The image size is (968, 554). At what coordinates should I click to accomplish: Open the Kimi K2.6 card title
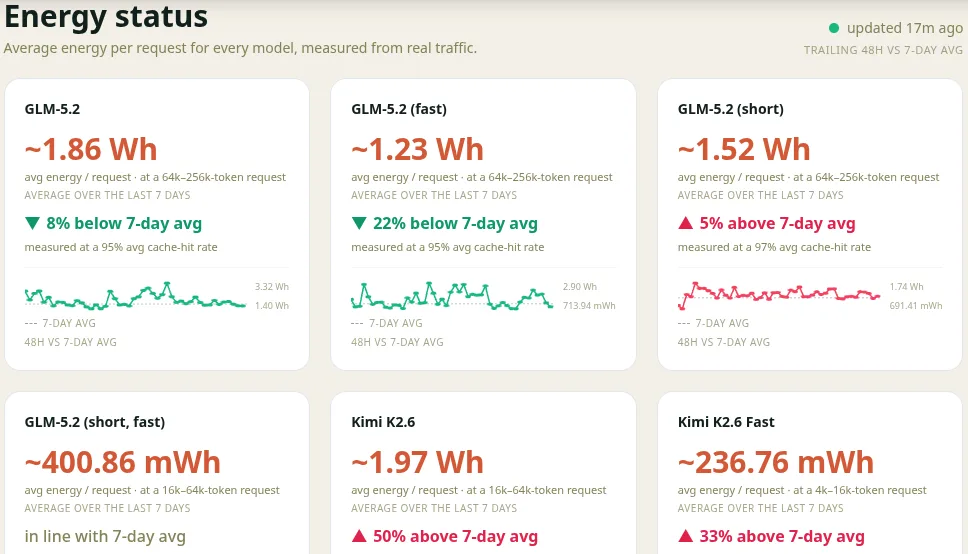pyautogui.click(x=383, y=422)
